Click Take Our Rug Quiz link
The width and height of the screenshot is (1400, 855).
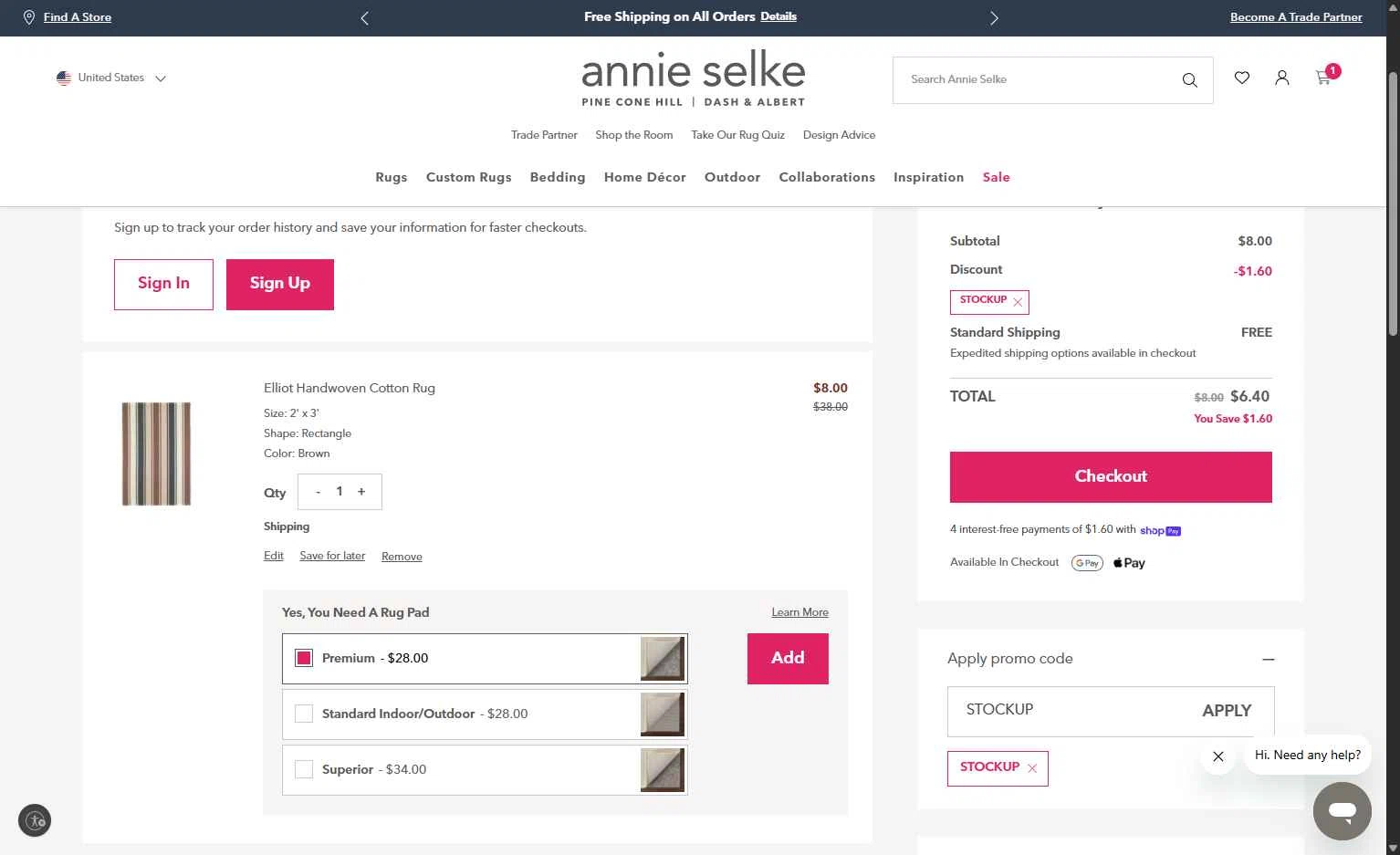click(737, 135)
